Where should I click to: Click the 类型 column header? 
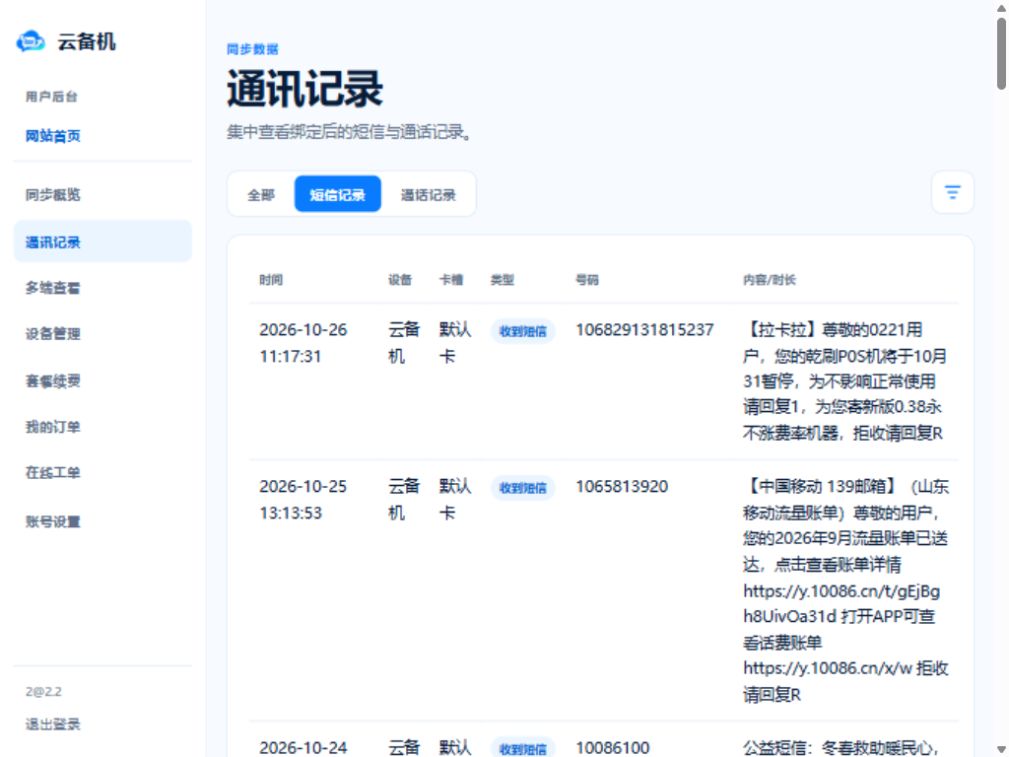click(x=503, y=280)
